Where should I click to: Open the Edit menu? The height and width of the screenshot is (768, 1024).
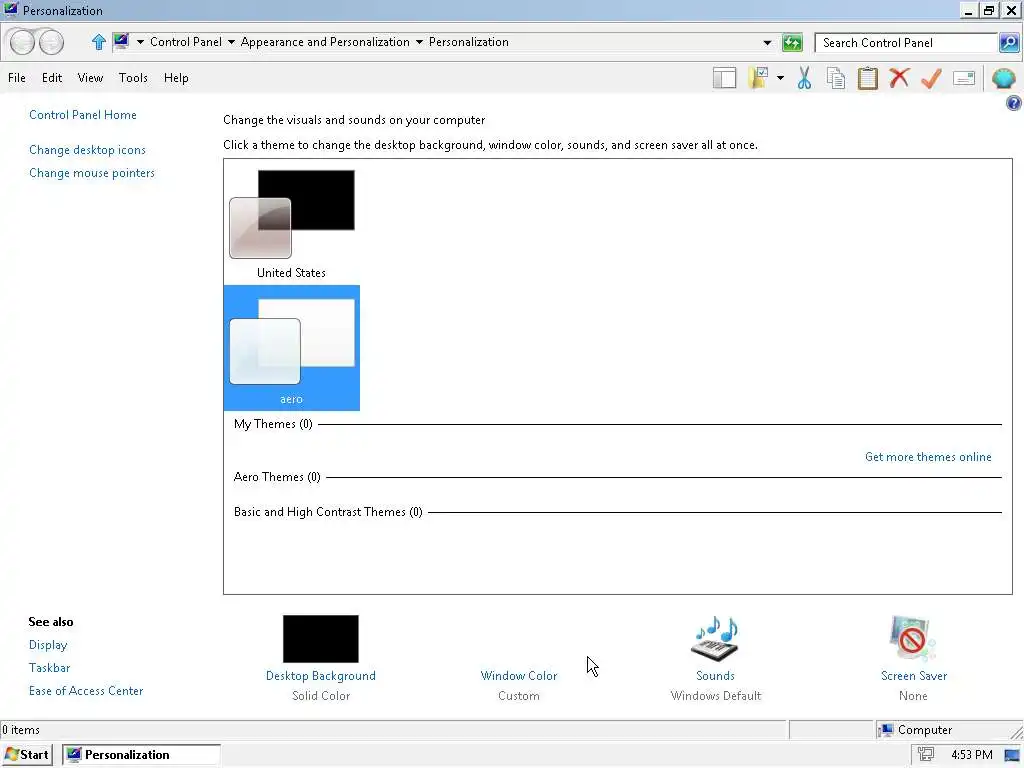coord(52,78)
